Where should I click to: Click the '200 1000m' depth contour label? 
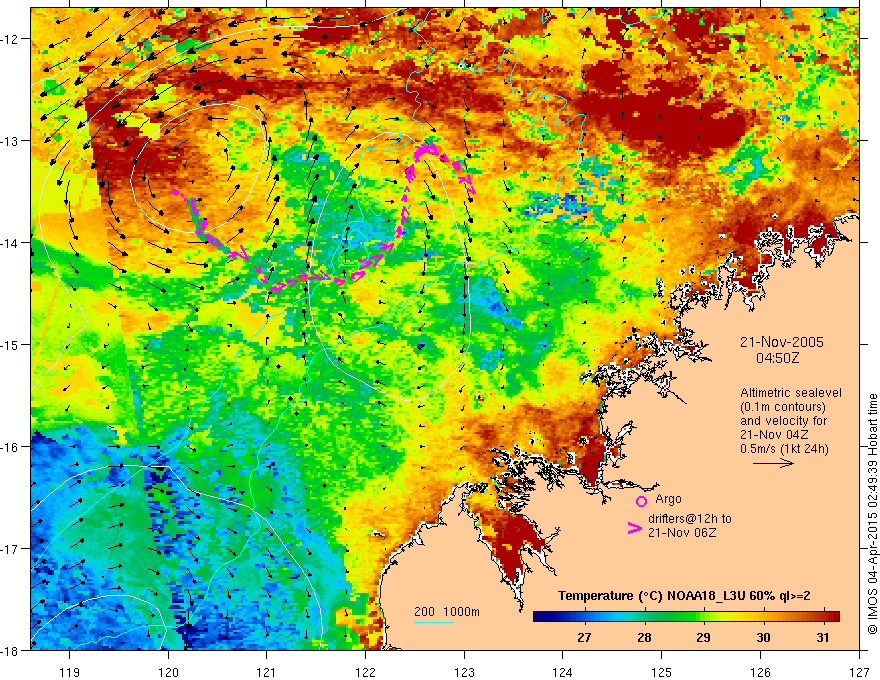447,612
